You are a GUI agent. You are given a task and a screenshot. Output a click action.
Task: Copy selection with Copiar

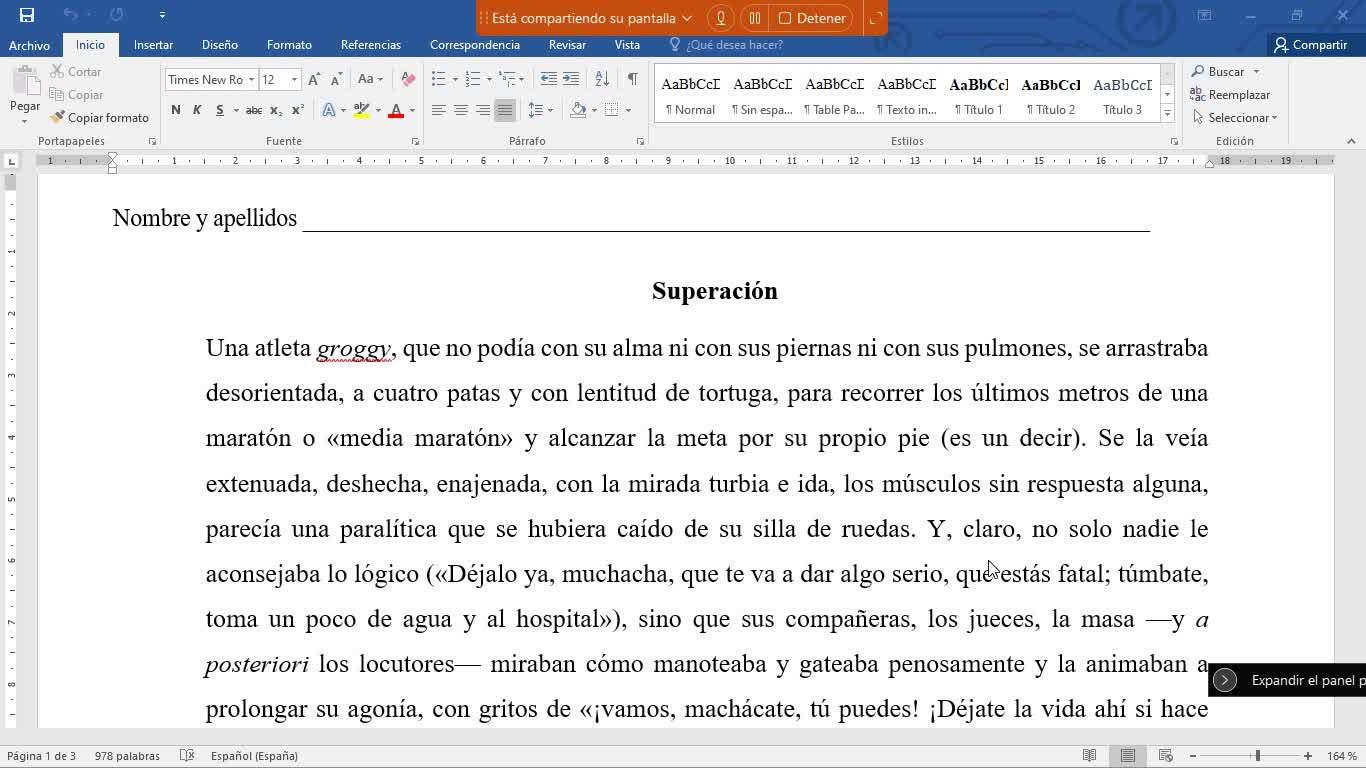77,95
